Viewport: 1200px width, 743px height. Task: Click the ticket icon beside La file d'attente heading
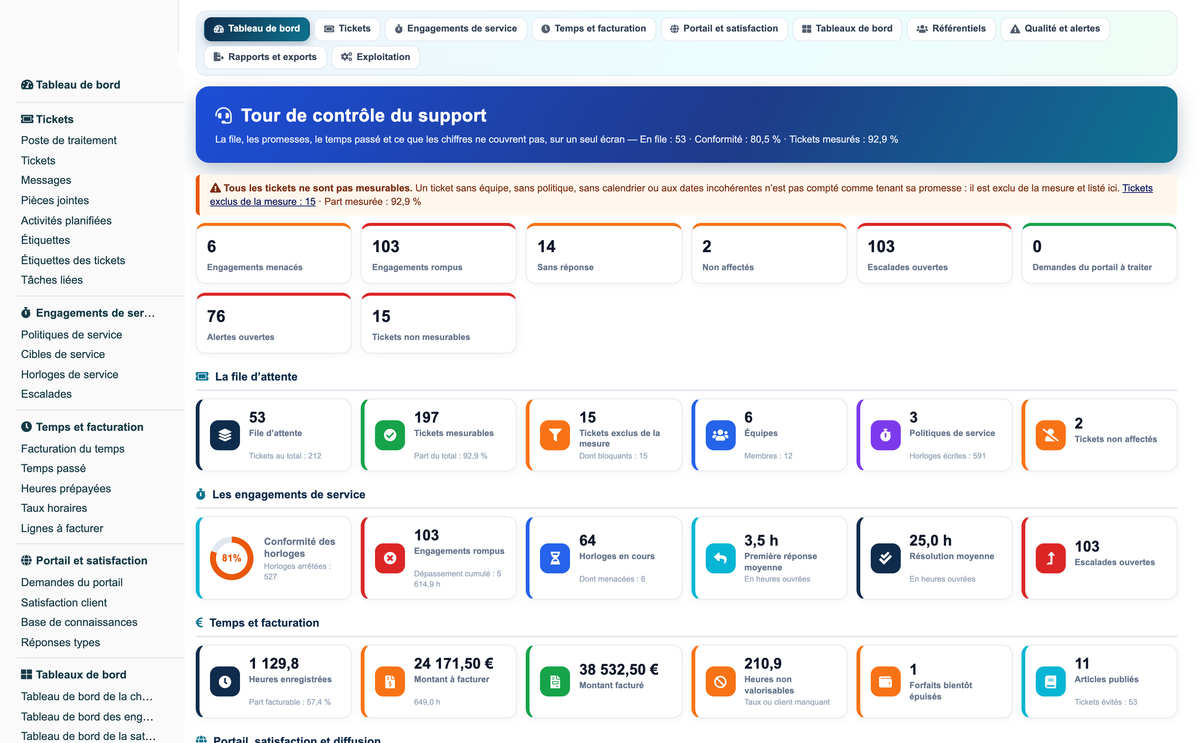(202, 377)
